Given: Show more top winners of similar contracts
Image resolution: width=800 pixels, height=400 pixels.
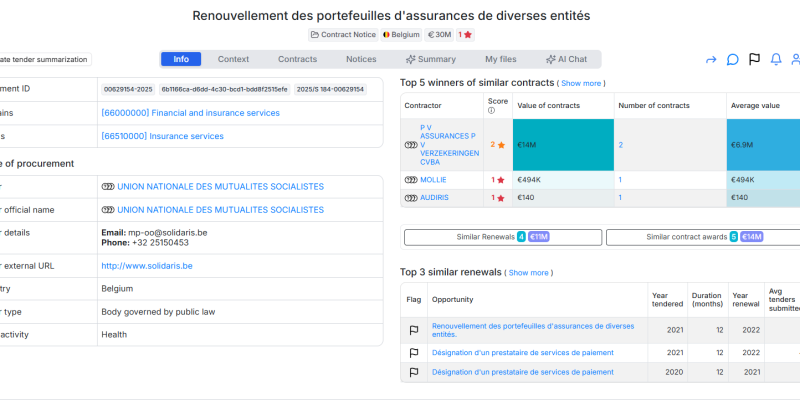Looking at the screenshot, I should point(581,83).
